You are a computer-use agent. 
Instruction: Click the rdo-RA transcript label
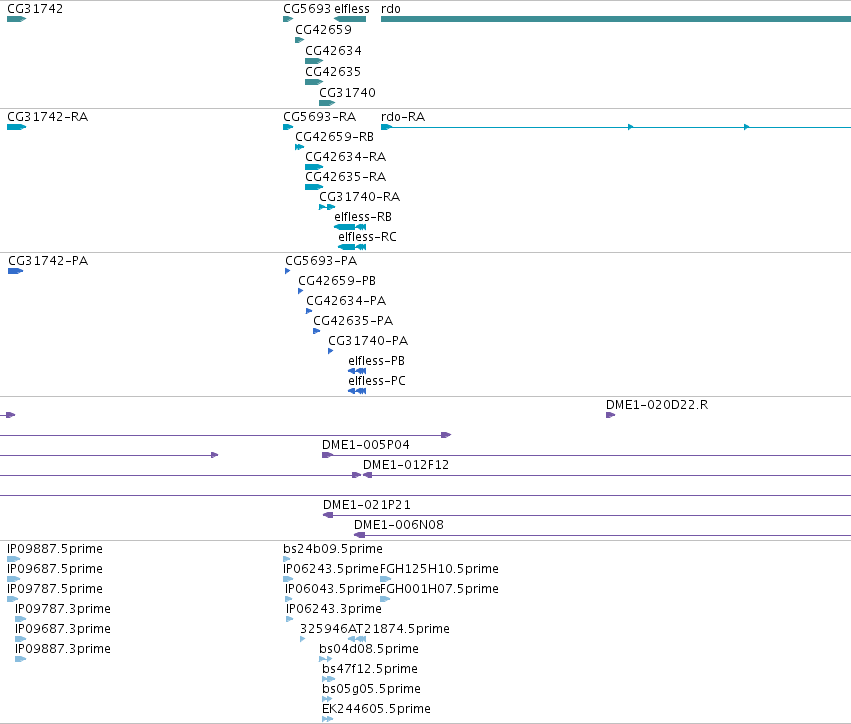(403, 117)
